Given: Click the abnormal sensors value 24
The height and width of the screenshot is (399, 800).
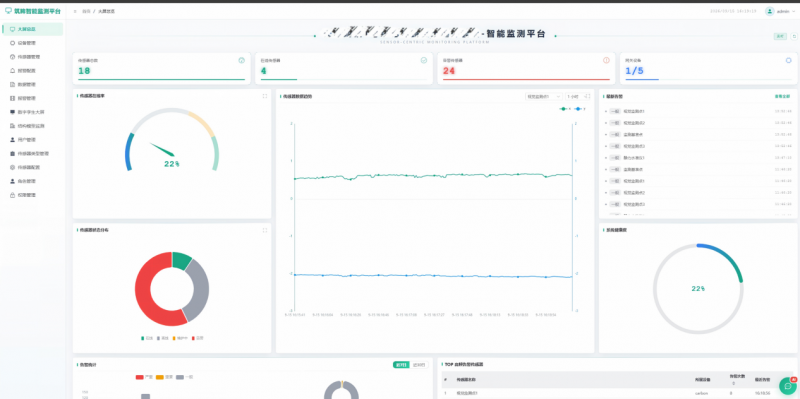Looking at the screenshot, I should (x=449, y=71).
